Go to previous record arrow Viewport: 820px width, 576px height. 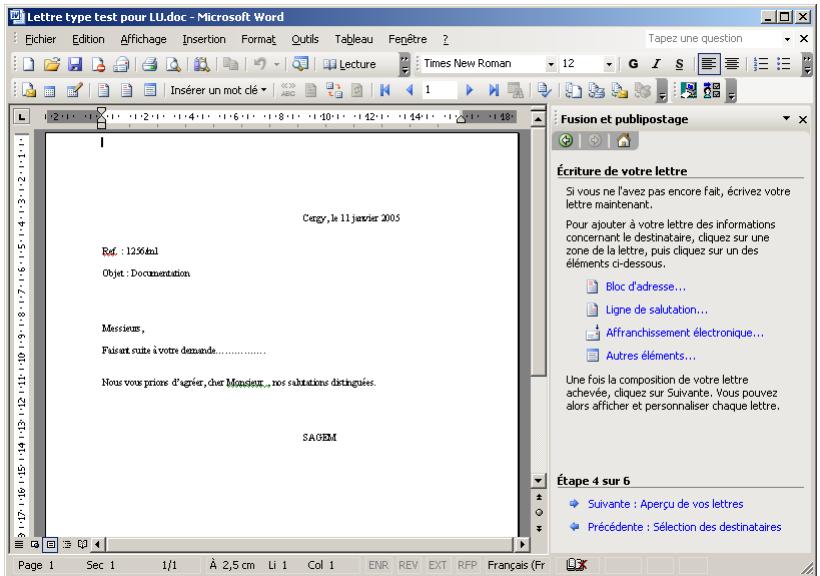[x=409, y=91]
